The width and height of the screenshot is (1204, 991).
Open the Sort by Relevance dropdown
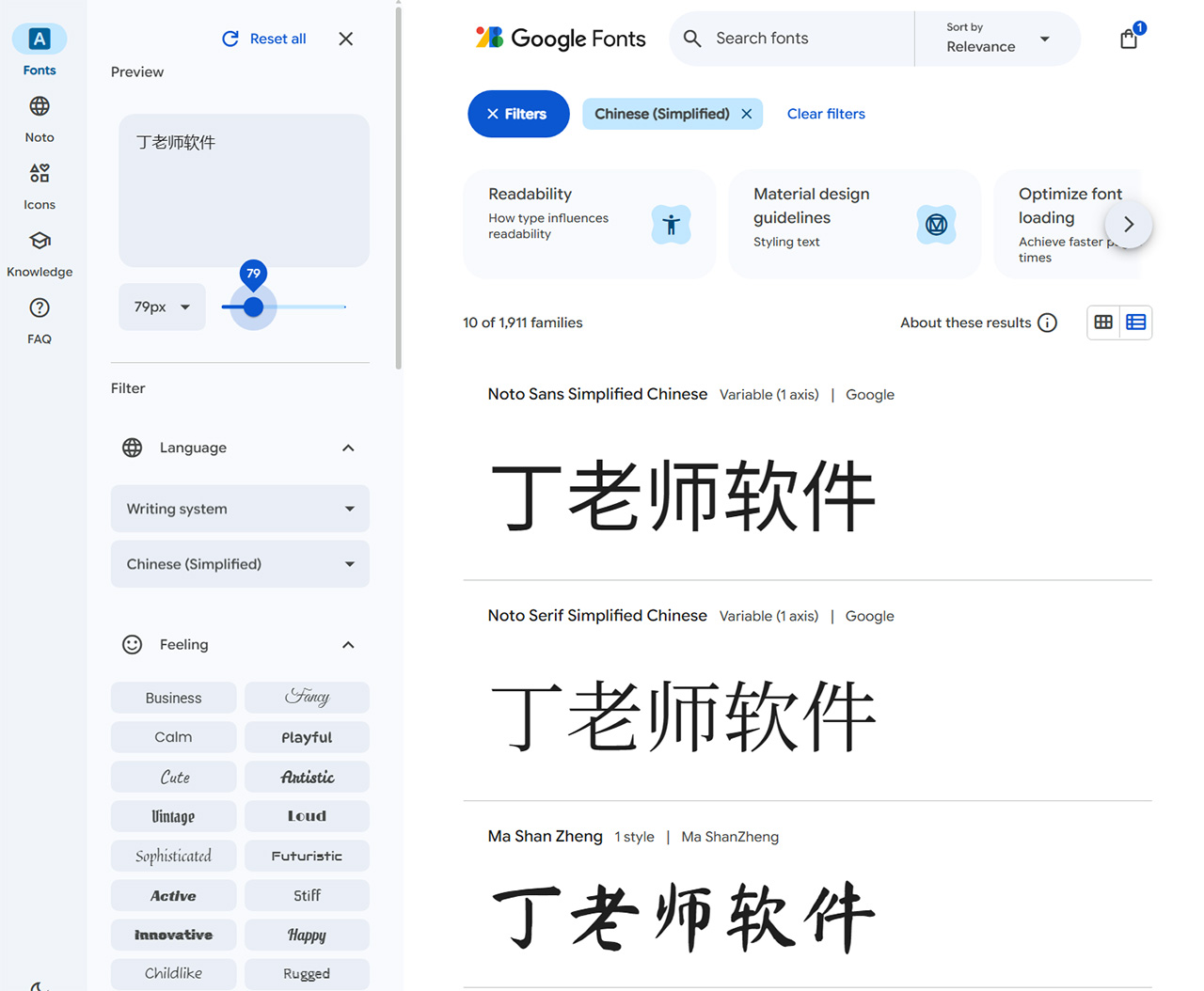pos(997,39)
